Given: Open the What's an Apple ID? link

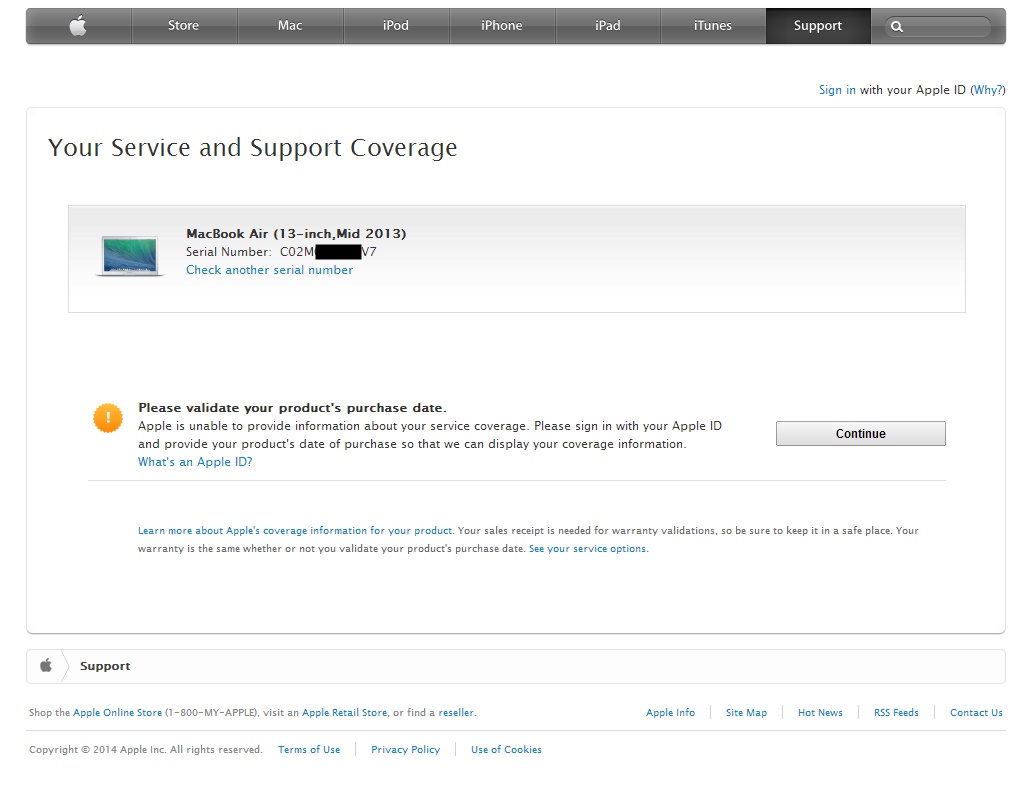Looking at the screenshot, I should point(195,462).
